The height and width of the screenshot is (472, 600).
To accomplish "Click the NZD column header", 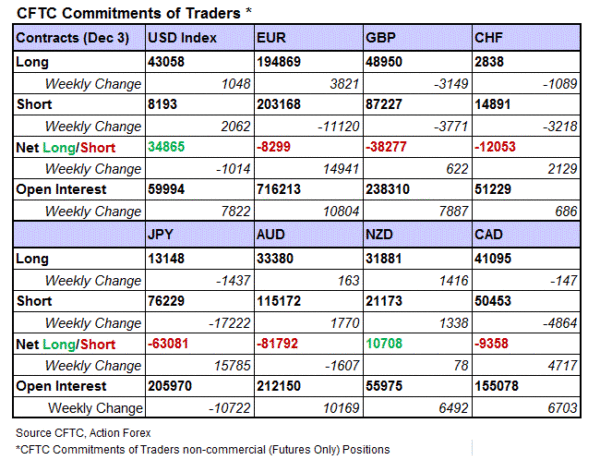I will (381, 237).
